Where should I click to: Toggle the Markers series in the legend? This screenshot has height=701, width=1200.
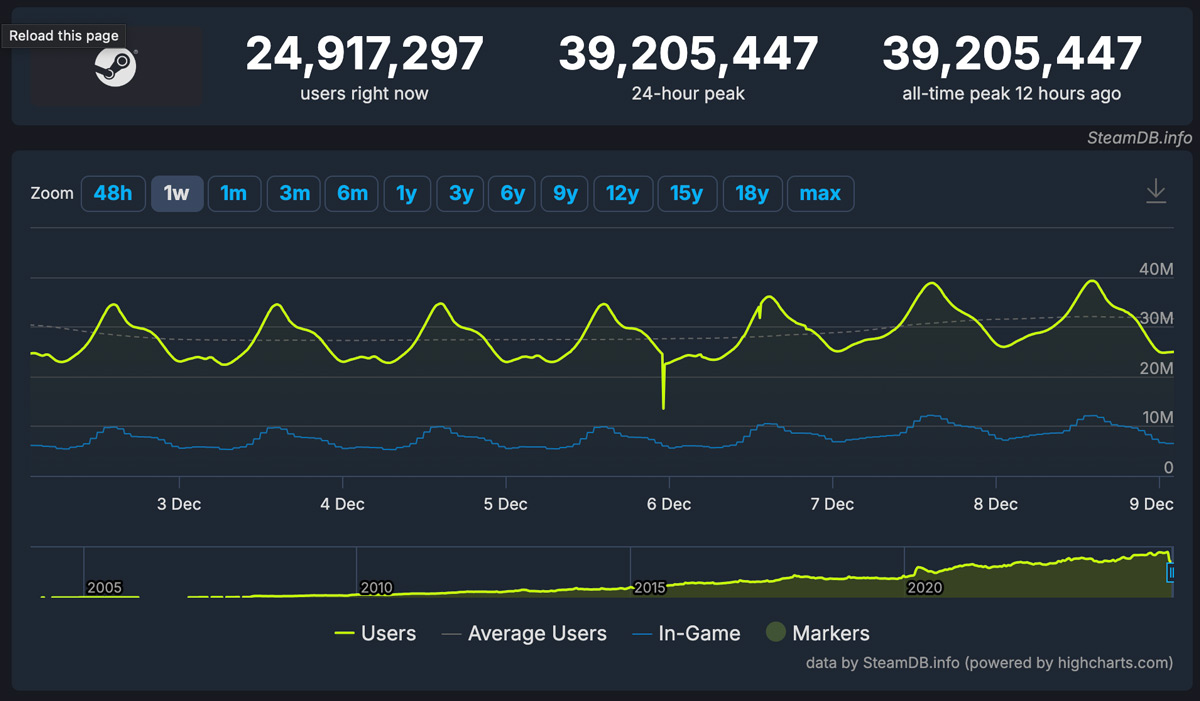tap(832, 633)
